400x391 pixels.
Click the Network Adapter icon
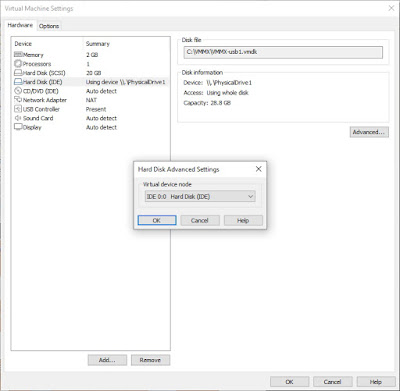(x=18, y=100)
